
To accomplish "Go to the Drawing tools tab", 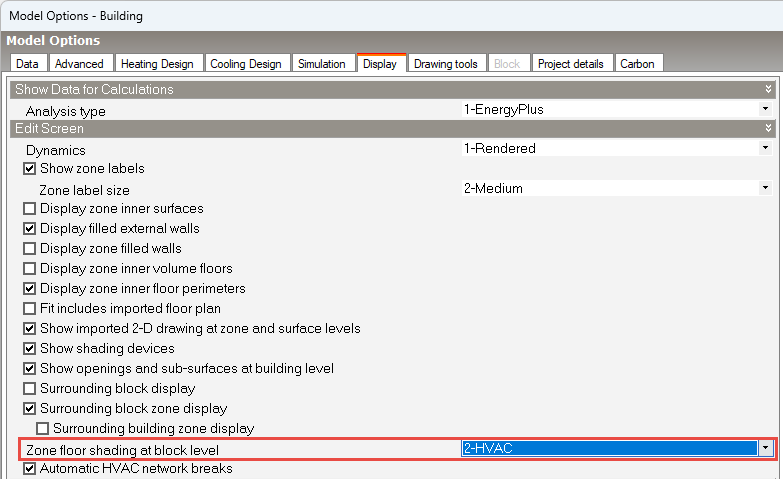I will pyautogui.click(x=445, y=64).
